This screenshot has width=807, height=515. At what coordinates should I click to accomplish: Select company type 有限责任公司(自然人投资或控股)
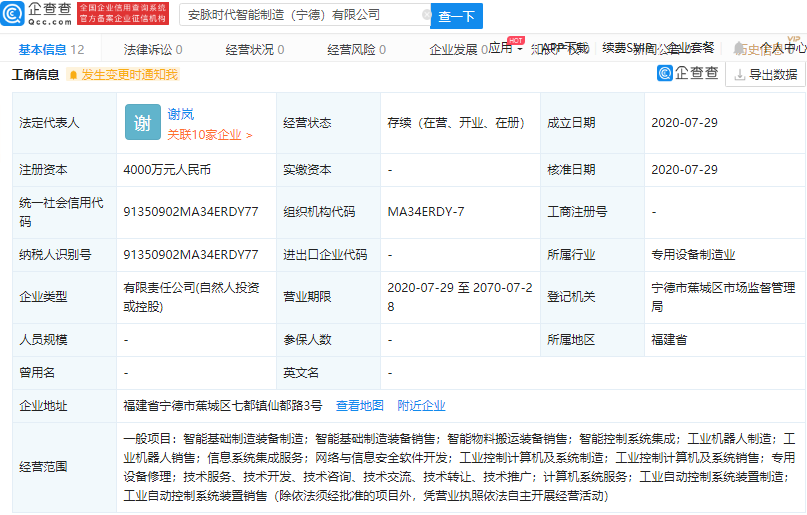[191, 297]
